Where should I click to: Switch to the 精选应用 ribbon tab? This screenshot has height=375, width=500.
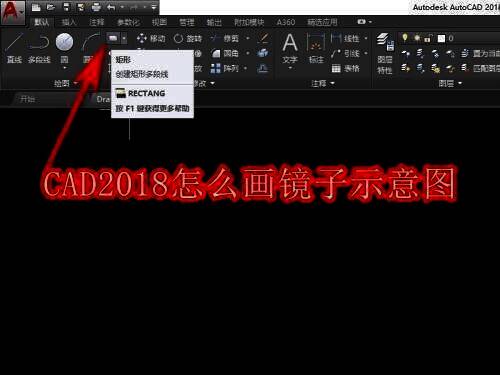click(322, 22)
